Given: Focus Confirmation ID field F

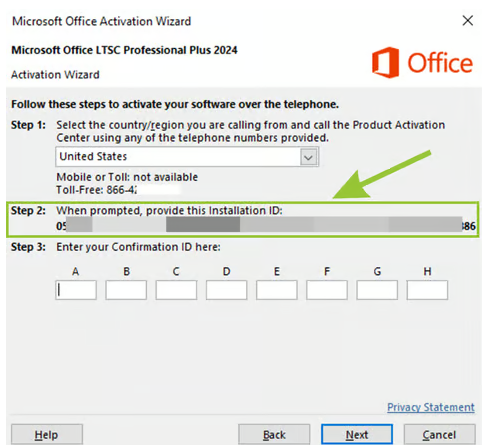Looking at the screenshot, I should pos(327,290).
